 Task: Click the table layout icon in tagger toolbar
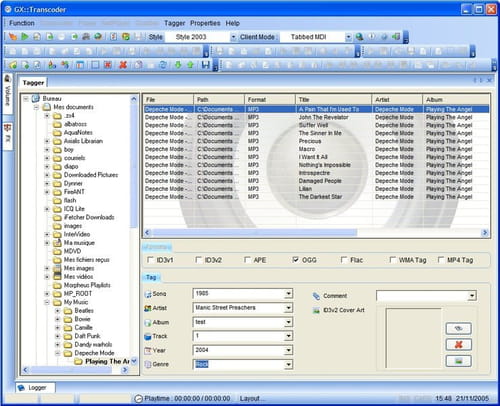(80, 65)
